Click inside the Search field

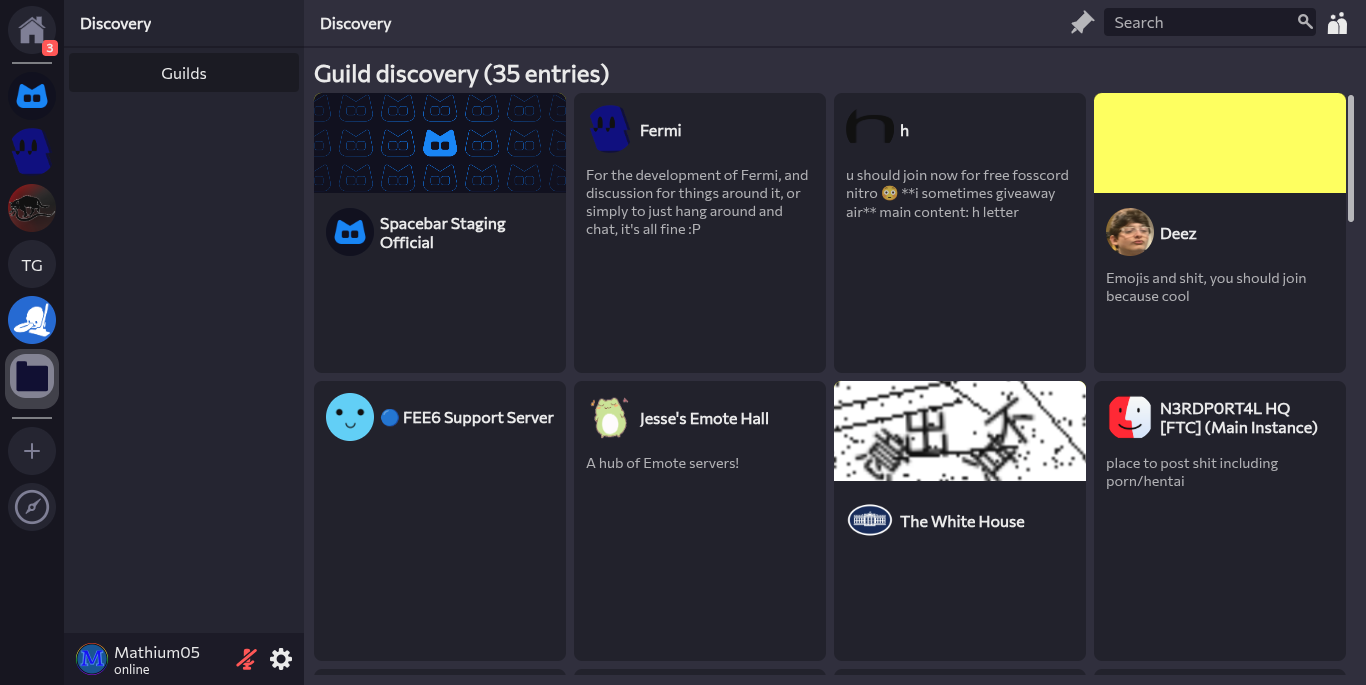tap(1198, 23)
